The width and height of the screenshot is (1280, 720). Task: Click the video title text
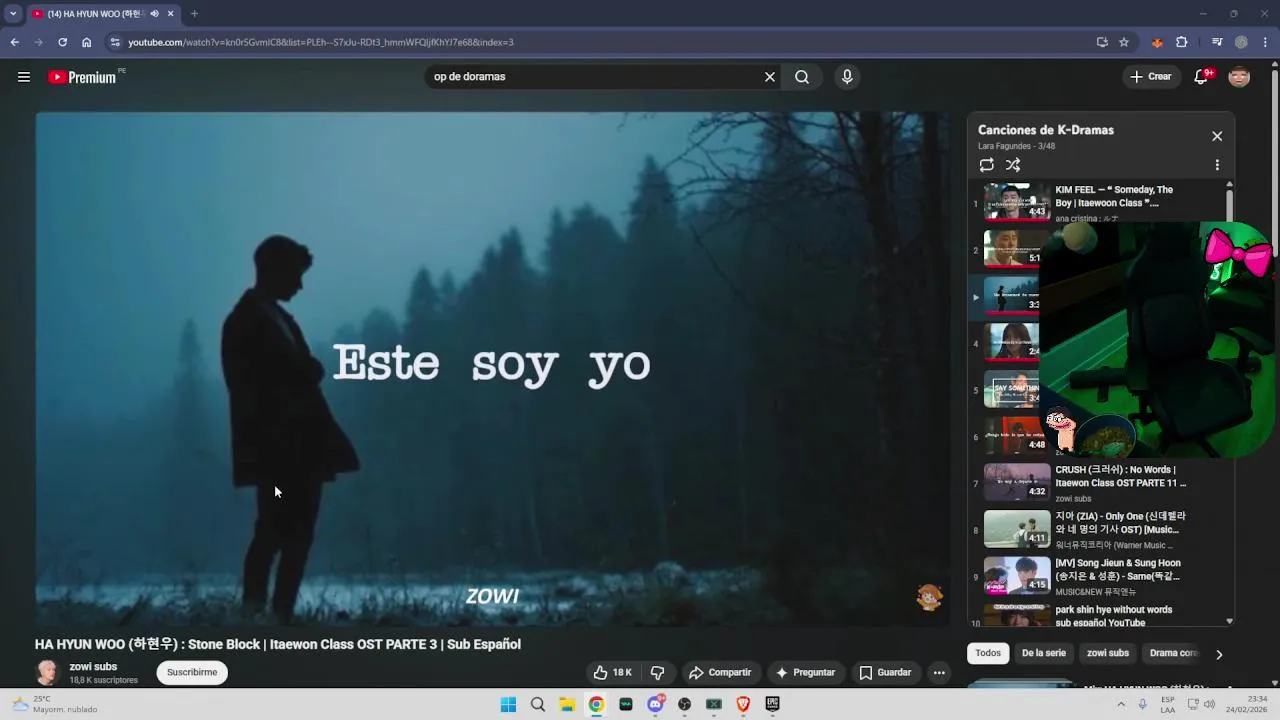pos(278,645)
